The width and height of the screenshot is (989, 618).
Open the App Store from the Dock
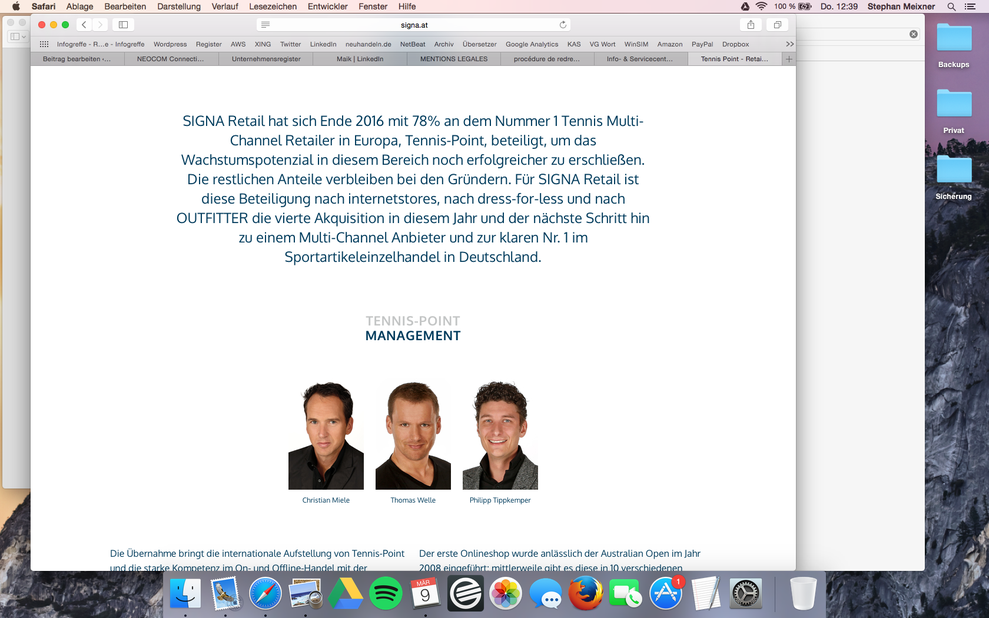[x=665, y=593]
